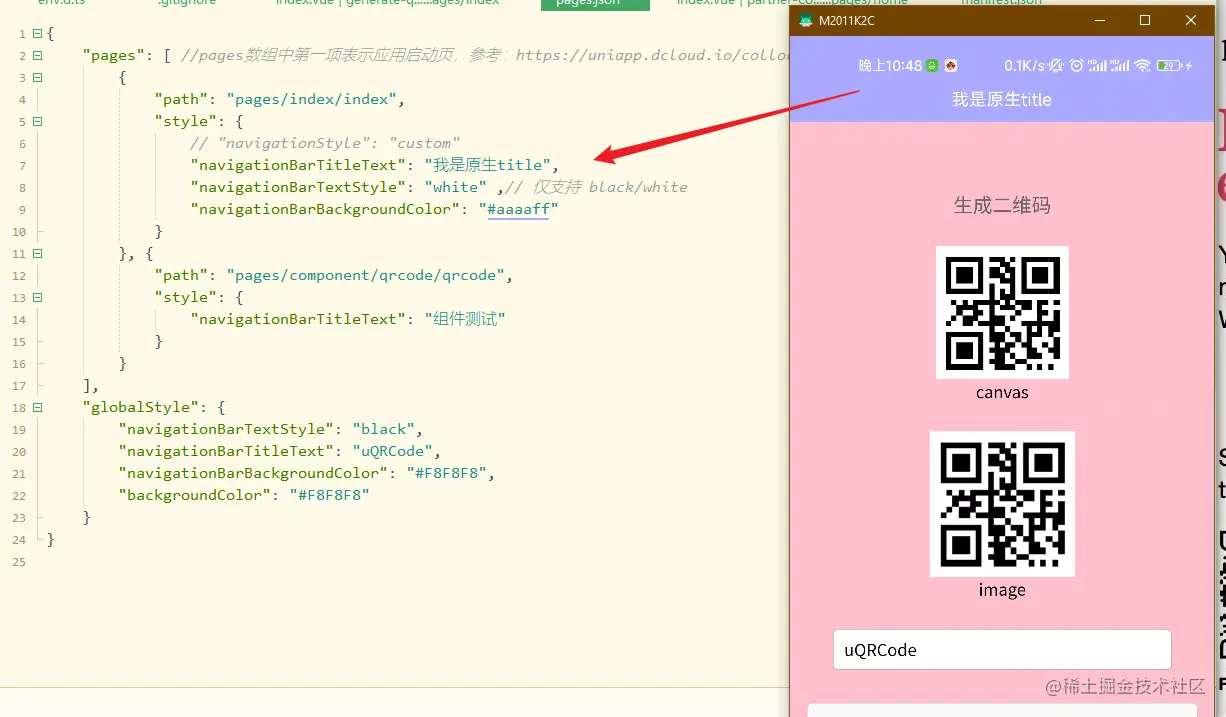This screenshot has width=1226, height=717.
Task: Tap the QR code labeled canvas
Action: click(1002, 312)
